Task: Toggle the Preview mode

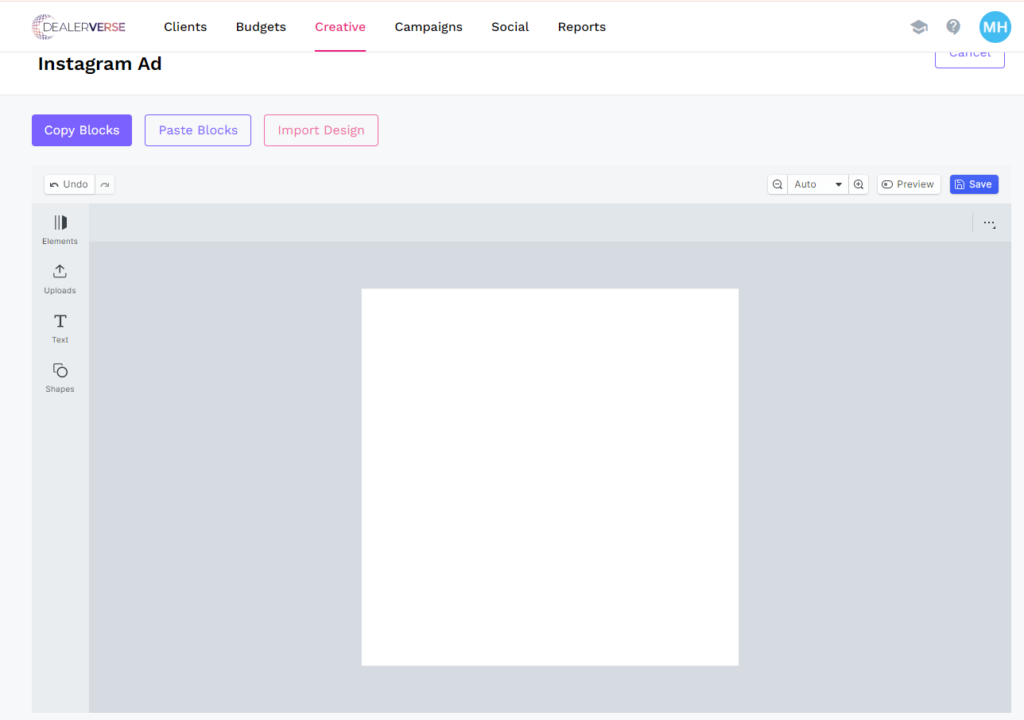Action: coord(908,184)
